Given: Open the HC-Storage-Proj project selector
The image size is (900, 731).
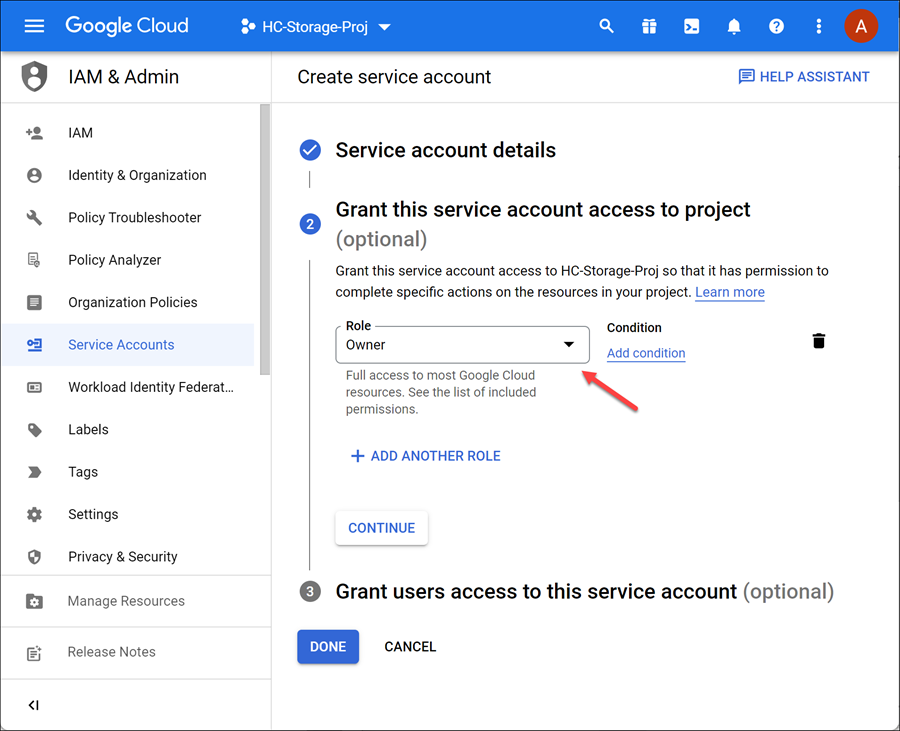Looking at the screenshot, I should [x=316, y=26].
